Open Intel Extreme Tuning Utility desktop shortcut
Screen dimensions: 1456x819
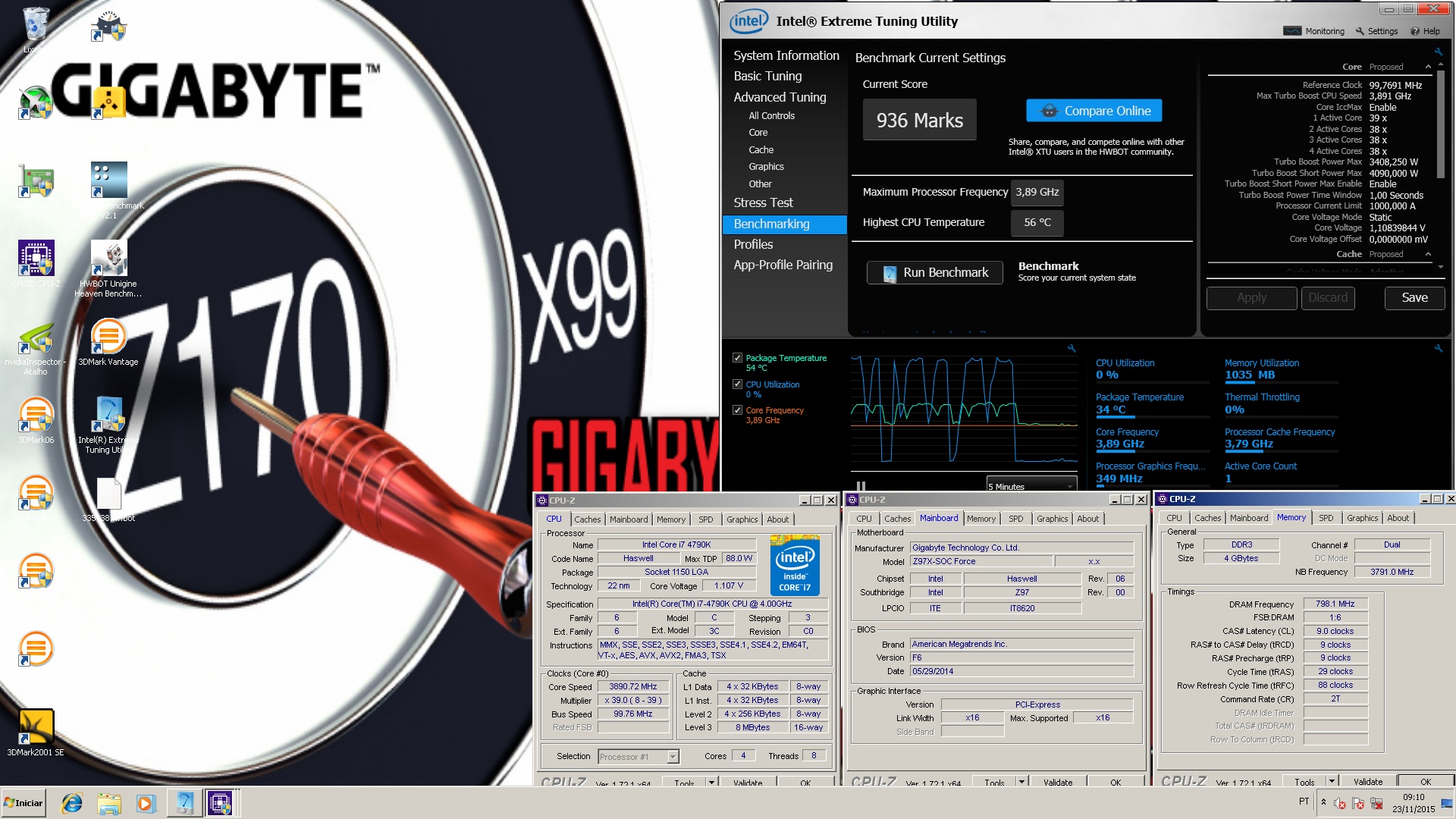point(108,425)
